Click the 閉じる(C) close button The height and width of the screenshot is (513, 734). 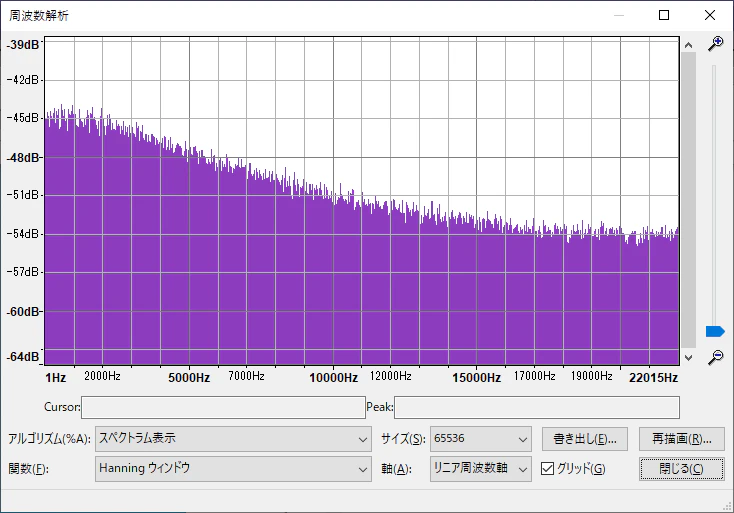[682, 469]
